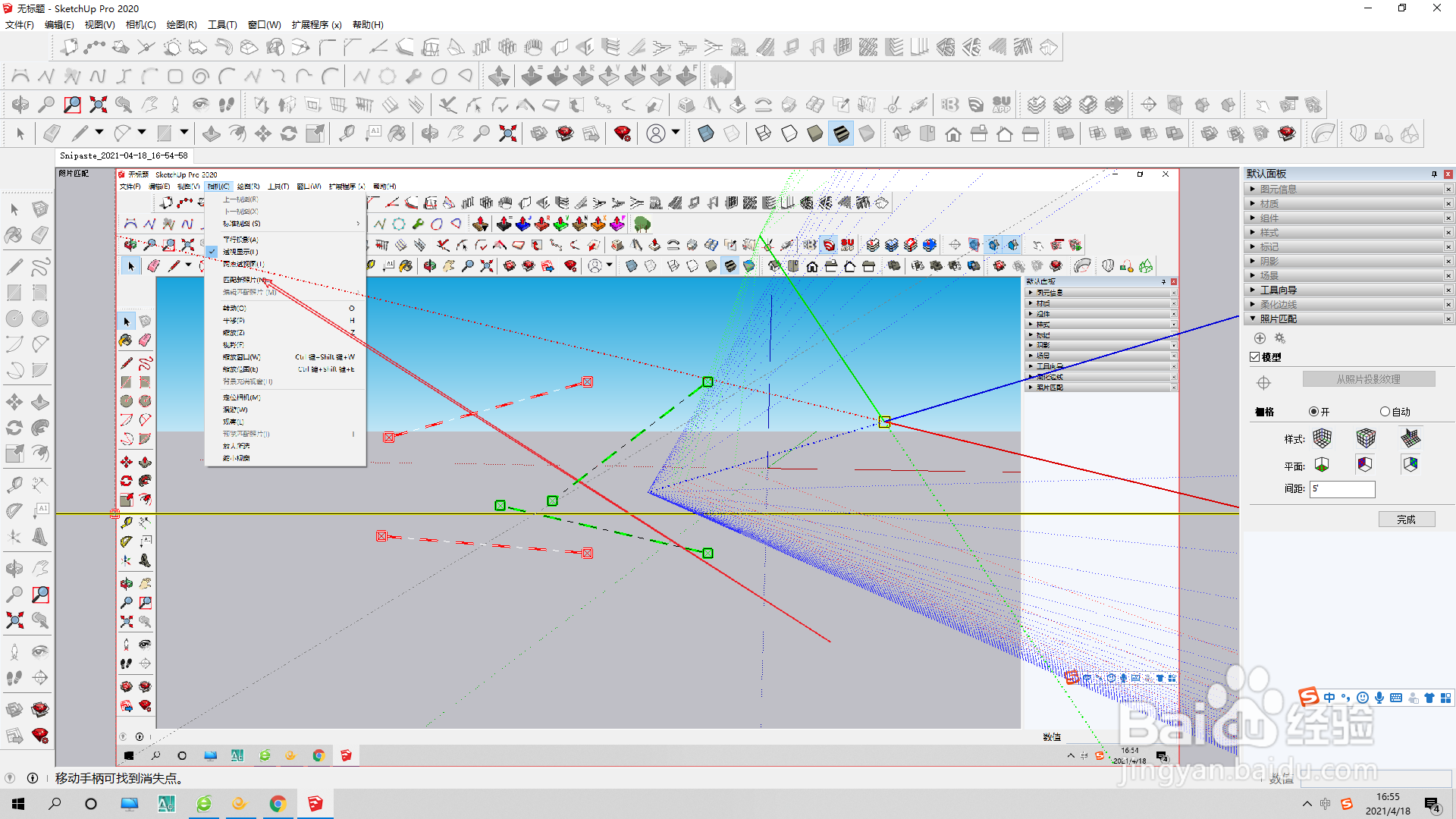The height and width of the screenshot is (819, 1456).
Task: Close the 柔化边线 panel with its X
Action: (x=1448, y=305)
